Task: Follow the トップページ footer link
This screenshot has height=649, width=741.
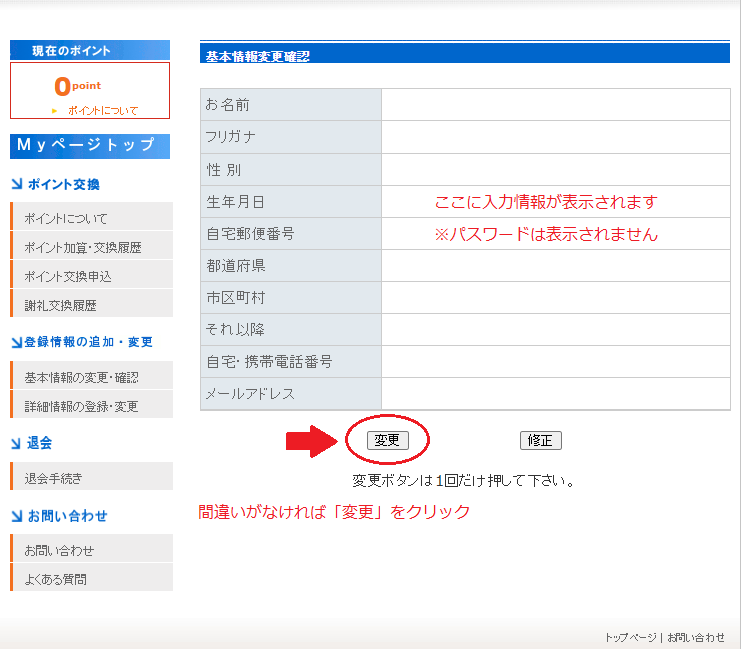Action: coord(631,638)
